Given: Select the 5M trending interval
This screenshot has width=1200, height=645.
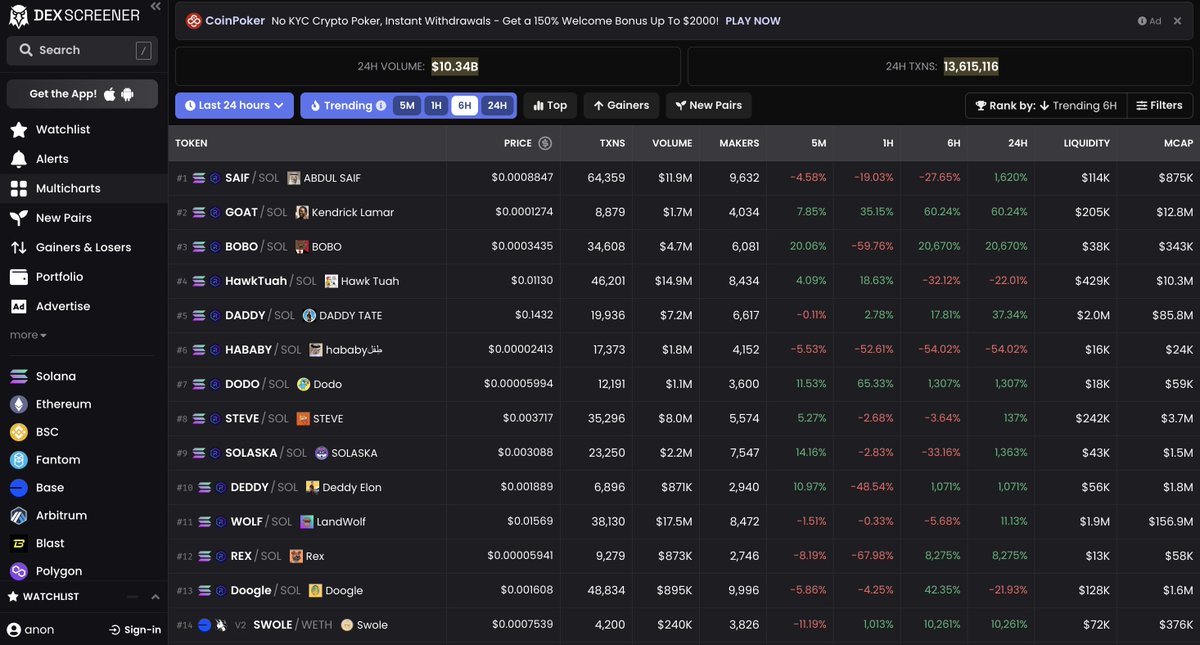Looking at the screenshot, I should pos(407,106).
